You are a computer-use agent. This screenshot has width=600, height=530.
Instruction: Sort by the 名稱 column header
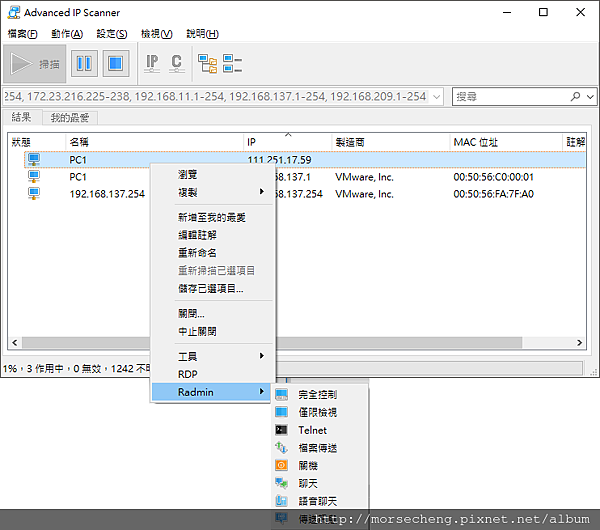[155, 142]
